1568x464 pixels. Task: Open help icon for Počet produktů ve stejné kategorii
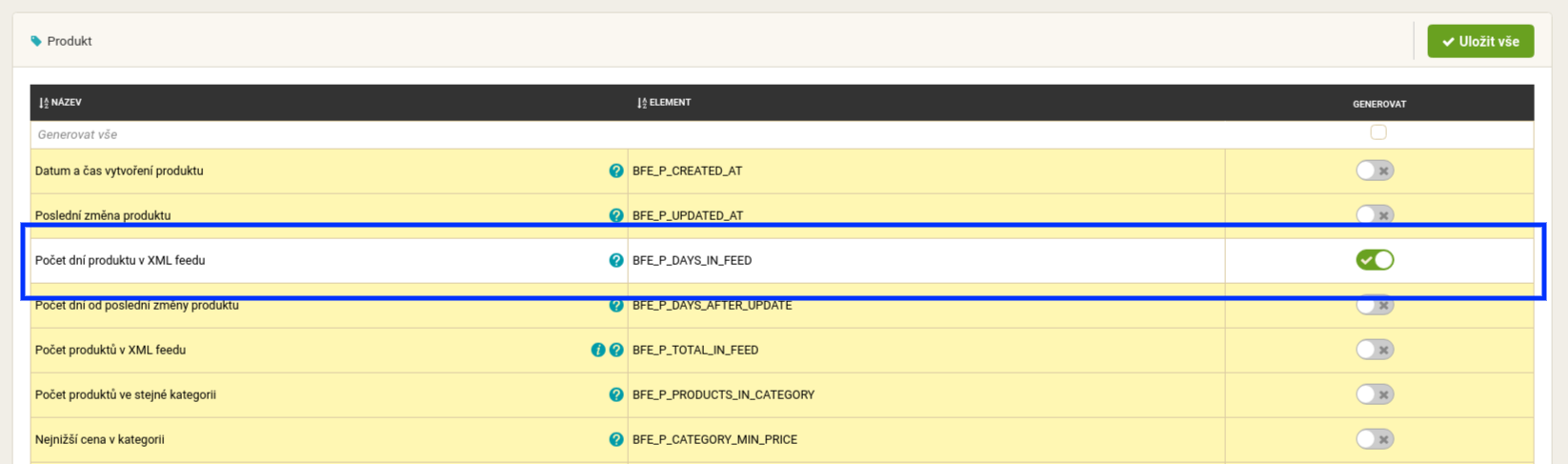pyautogui.click(x=616, y=394)
